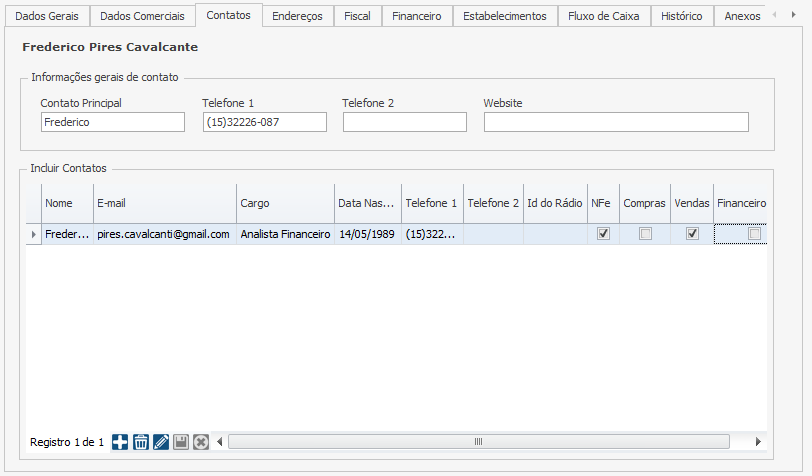
Task: Delete the selected contact using the trash icon
Action: coord(141,442)
